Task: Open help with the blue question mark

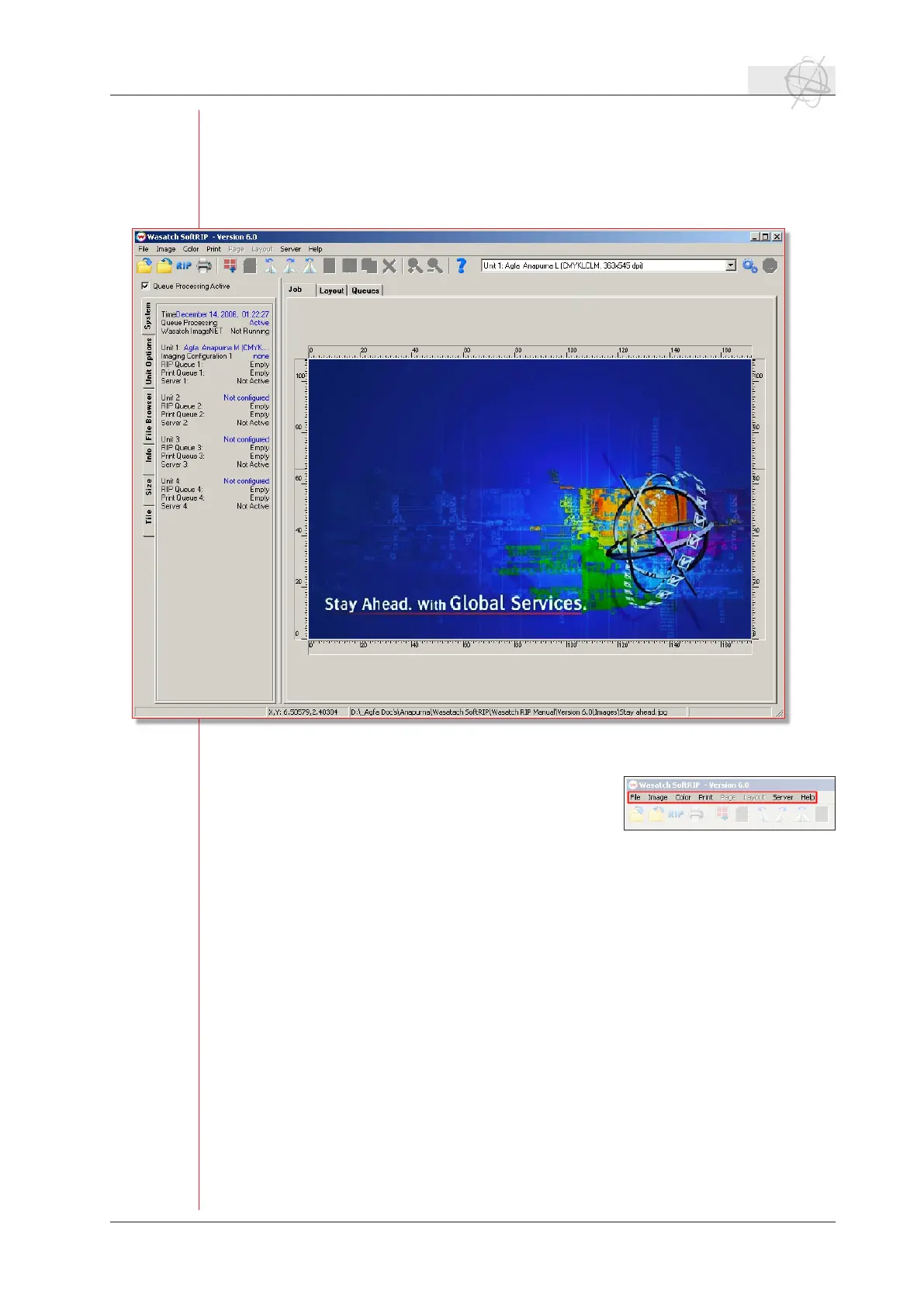Action: tap(462, 265)
